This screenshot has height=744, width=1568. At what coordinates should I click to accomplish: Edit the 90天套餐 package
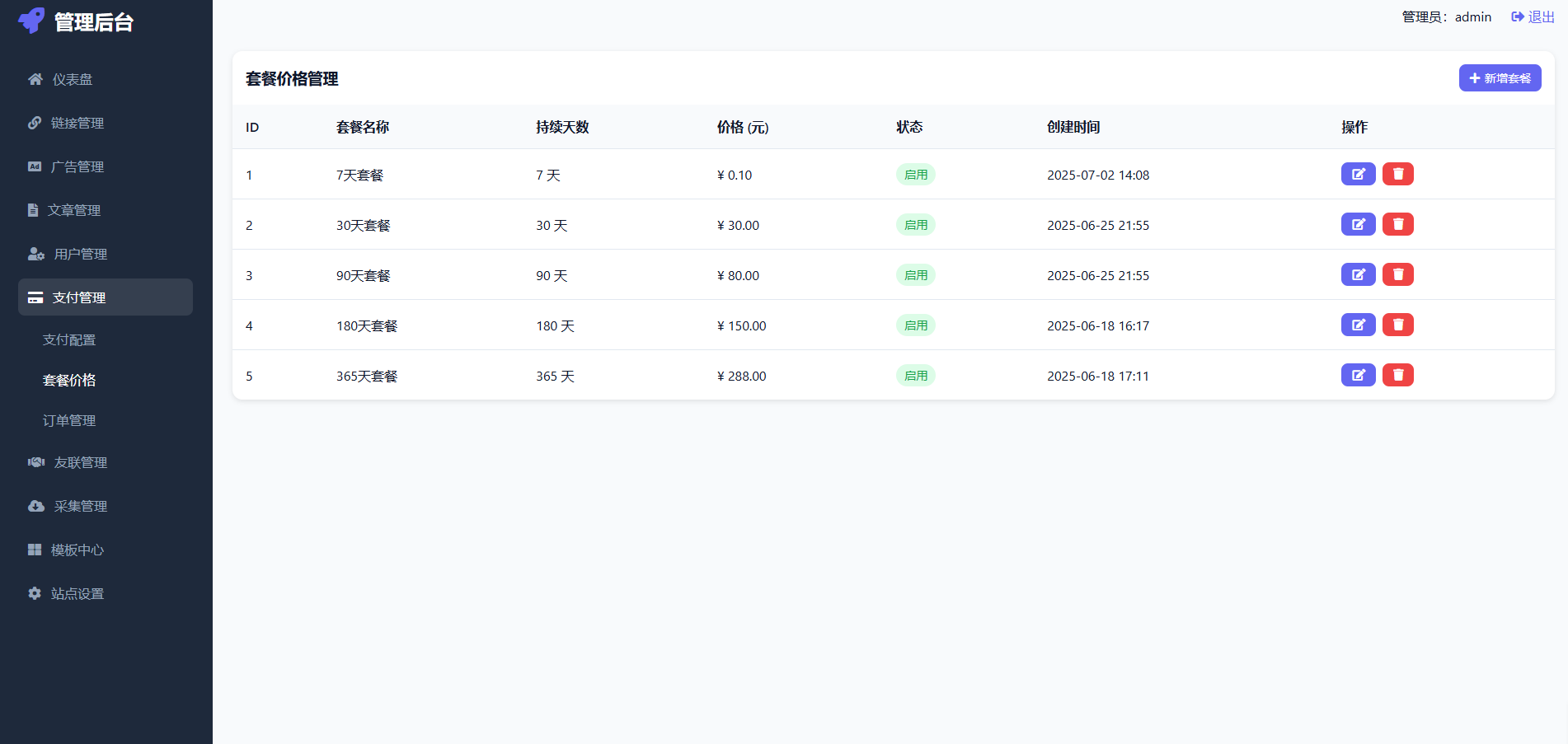point(1358,274)
